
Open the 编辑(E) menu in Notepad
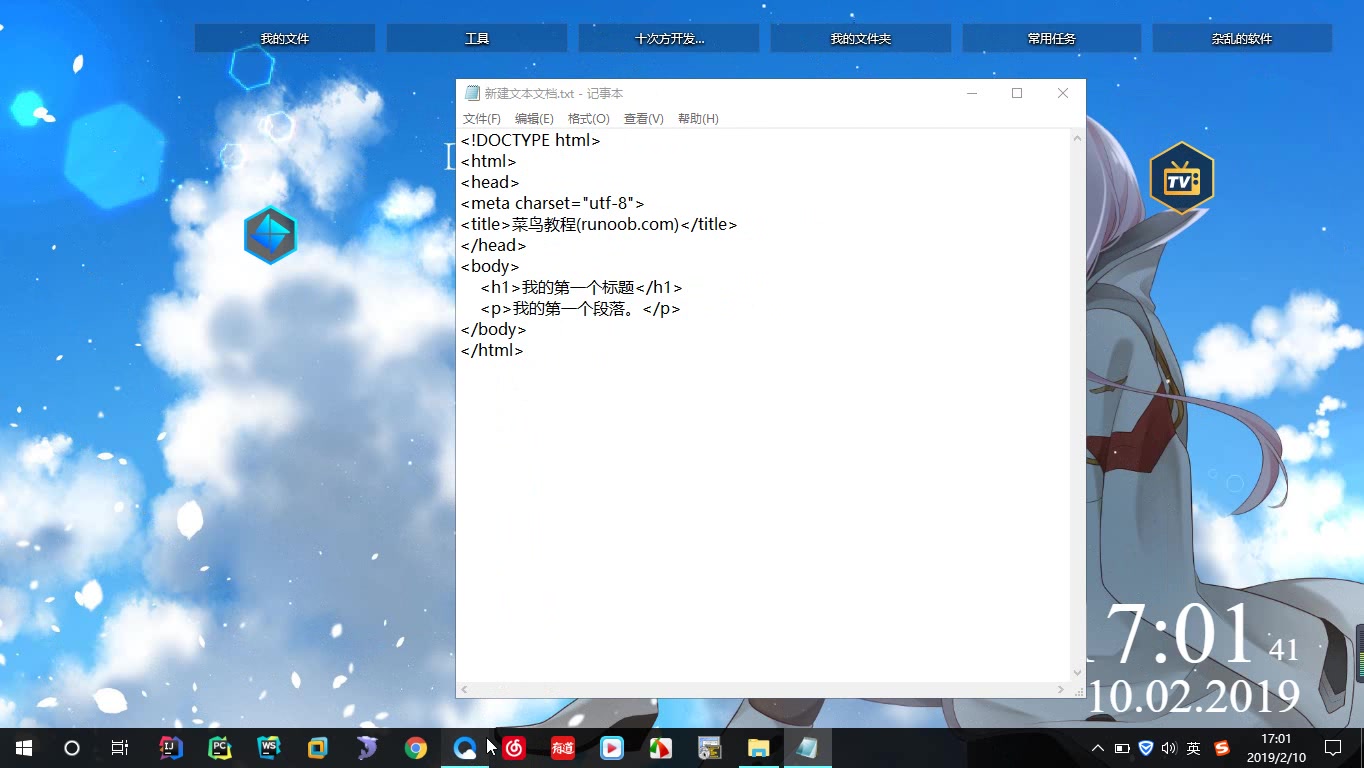click(534, 119)
